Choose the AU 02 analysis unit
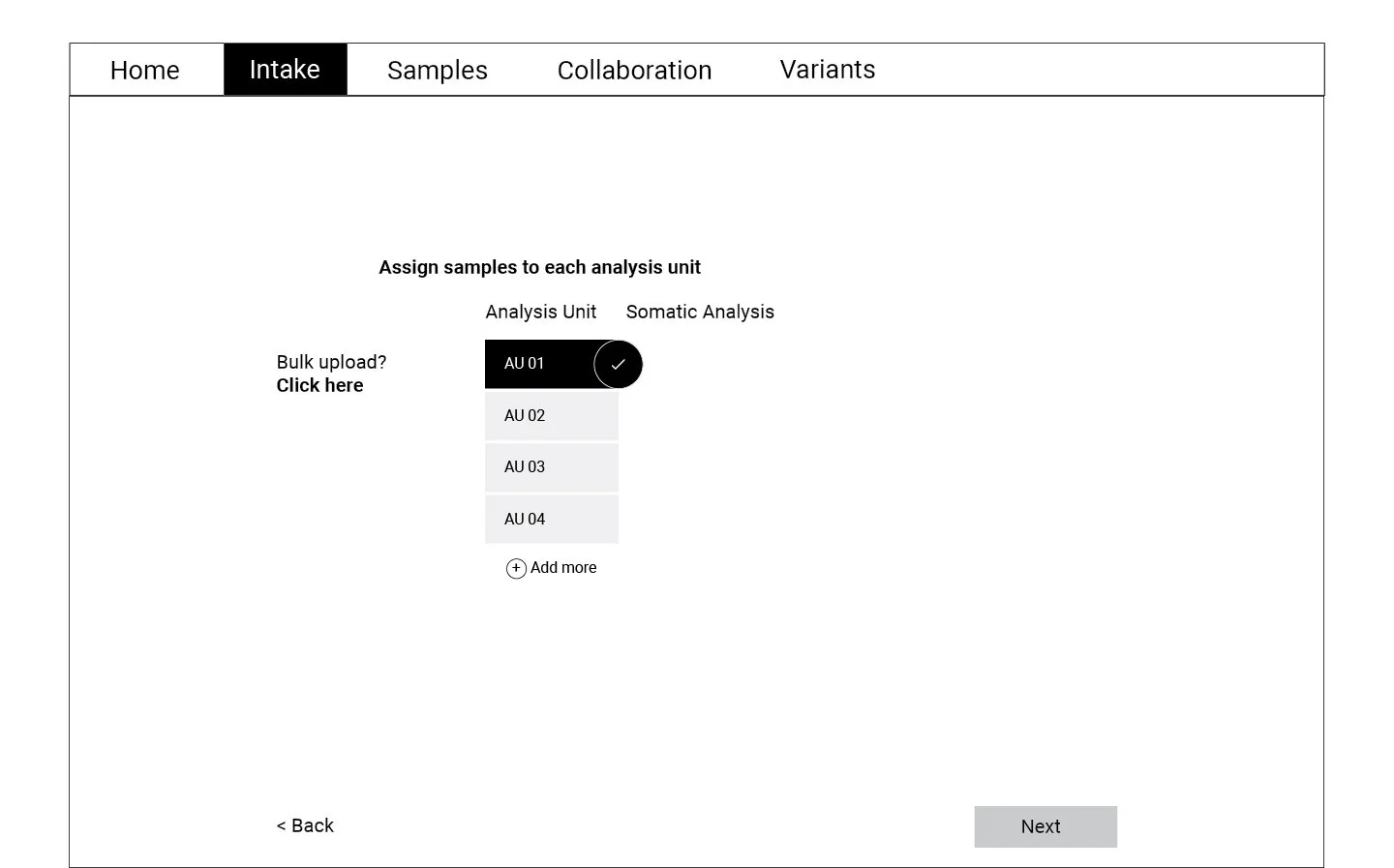This screenshot has width=1394, height=868. (x=551, y=415)
